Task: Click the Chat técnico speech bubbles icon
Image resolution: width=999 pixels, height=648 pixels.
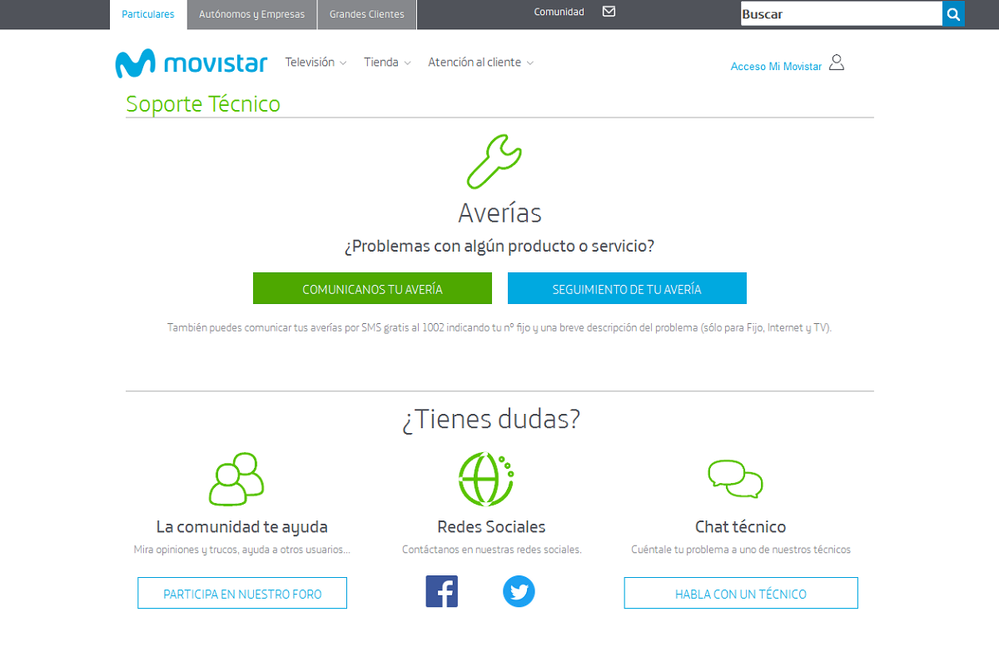Action: click(x=735, y=478)
